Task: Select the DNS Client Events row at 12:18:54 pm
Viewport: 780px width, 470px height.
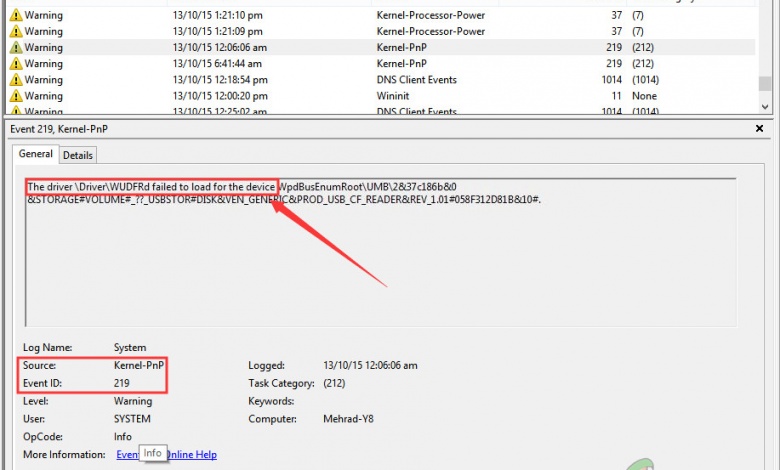Action: [x=381, y=80]
